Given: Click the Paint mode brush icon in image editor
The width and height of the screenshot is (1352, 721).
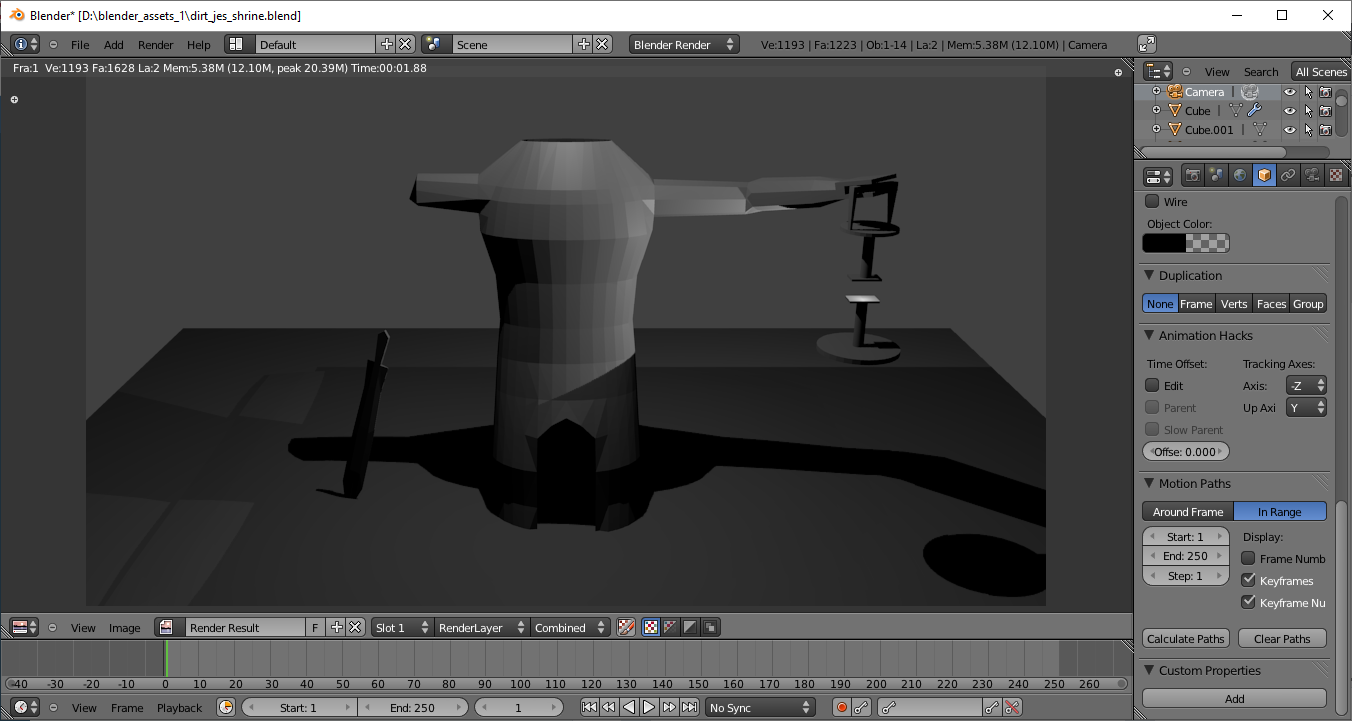Looking at the screenshot, I should [627, 628].
